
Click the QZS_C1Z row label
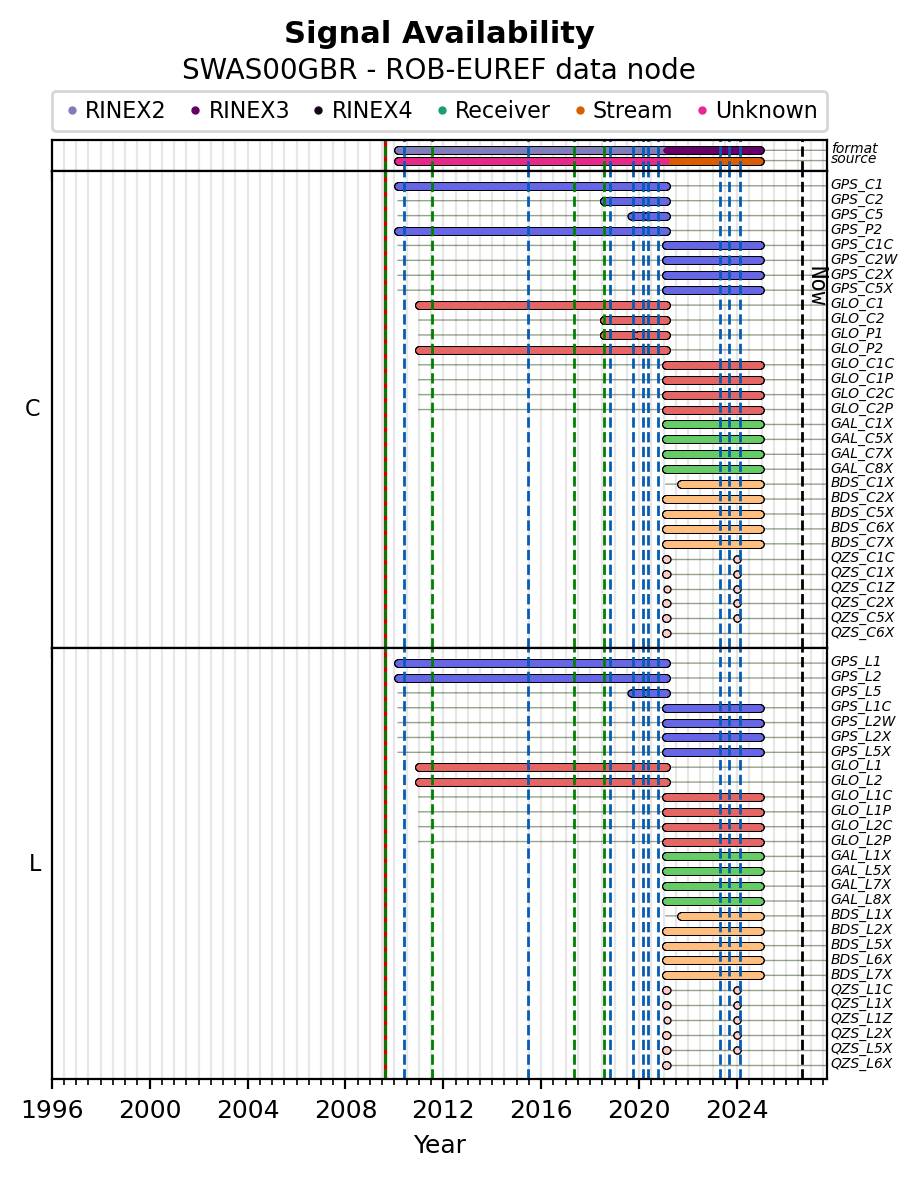[x=862, y=587]
